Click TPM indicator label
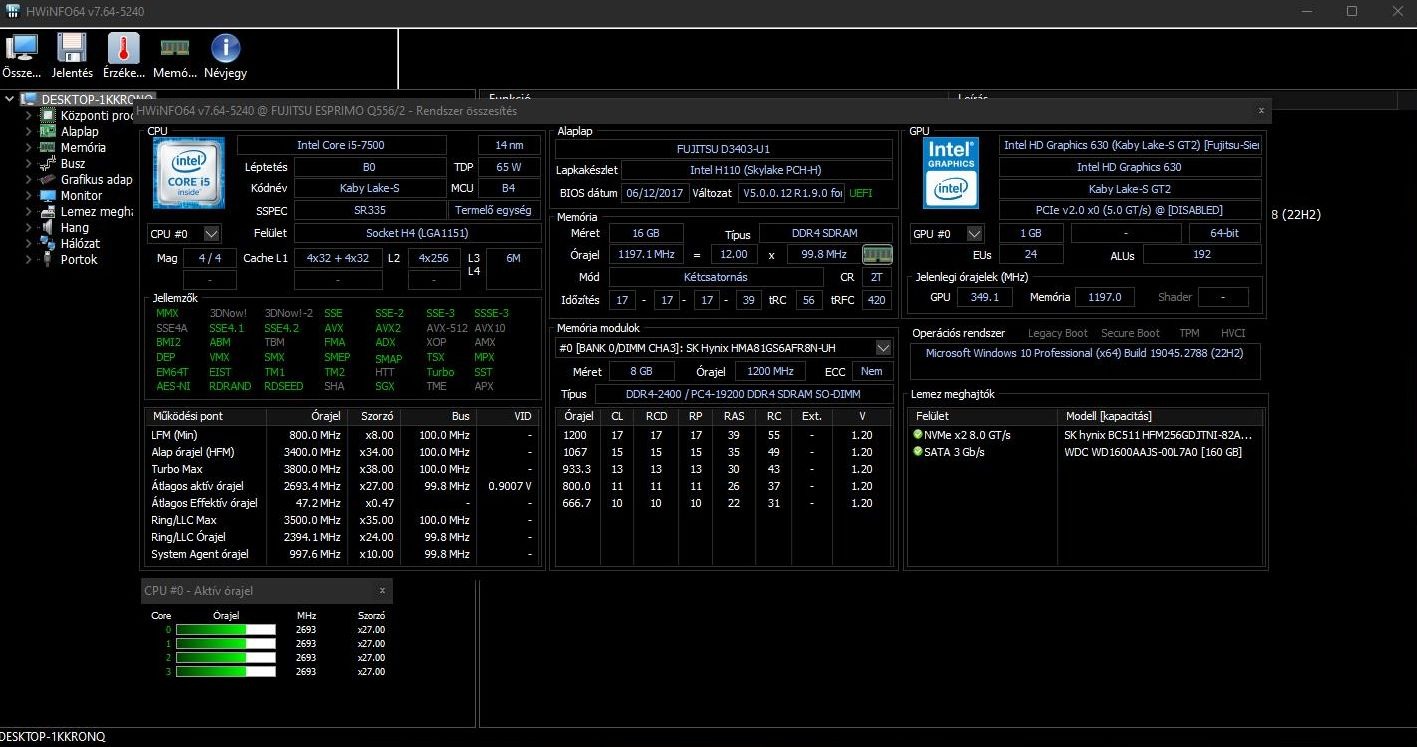The height and width of the screenshot is (747, 1417). 1189,333
